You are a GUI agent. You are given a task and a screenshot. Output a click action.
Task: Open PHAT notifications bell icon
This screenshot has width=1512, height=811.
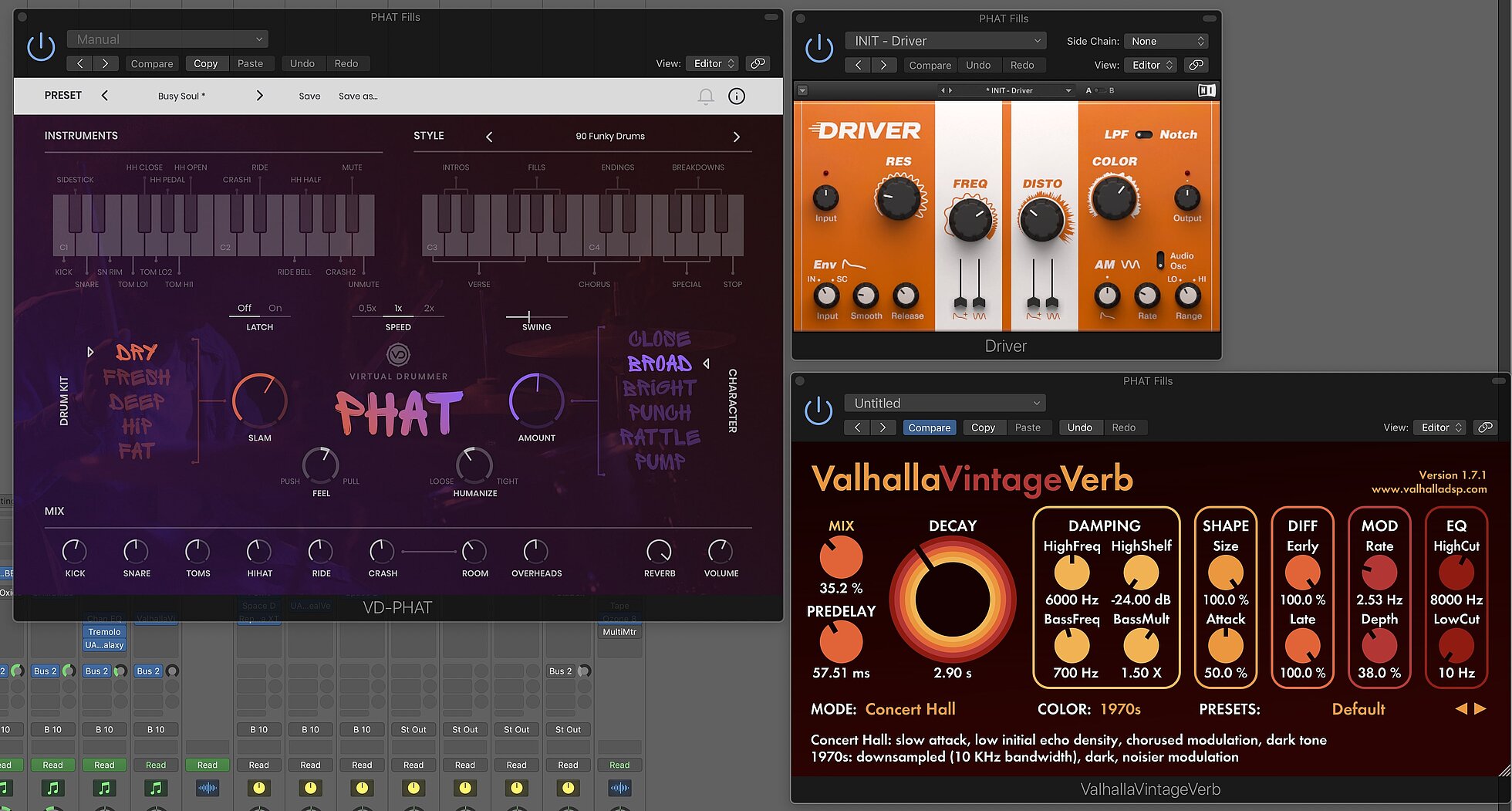pyautogui.click(x=706, y=96)
